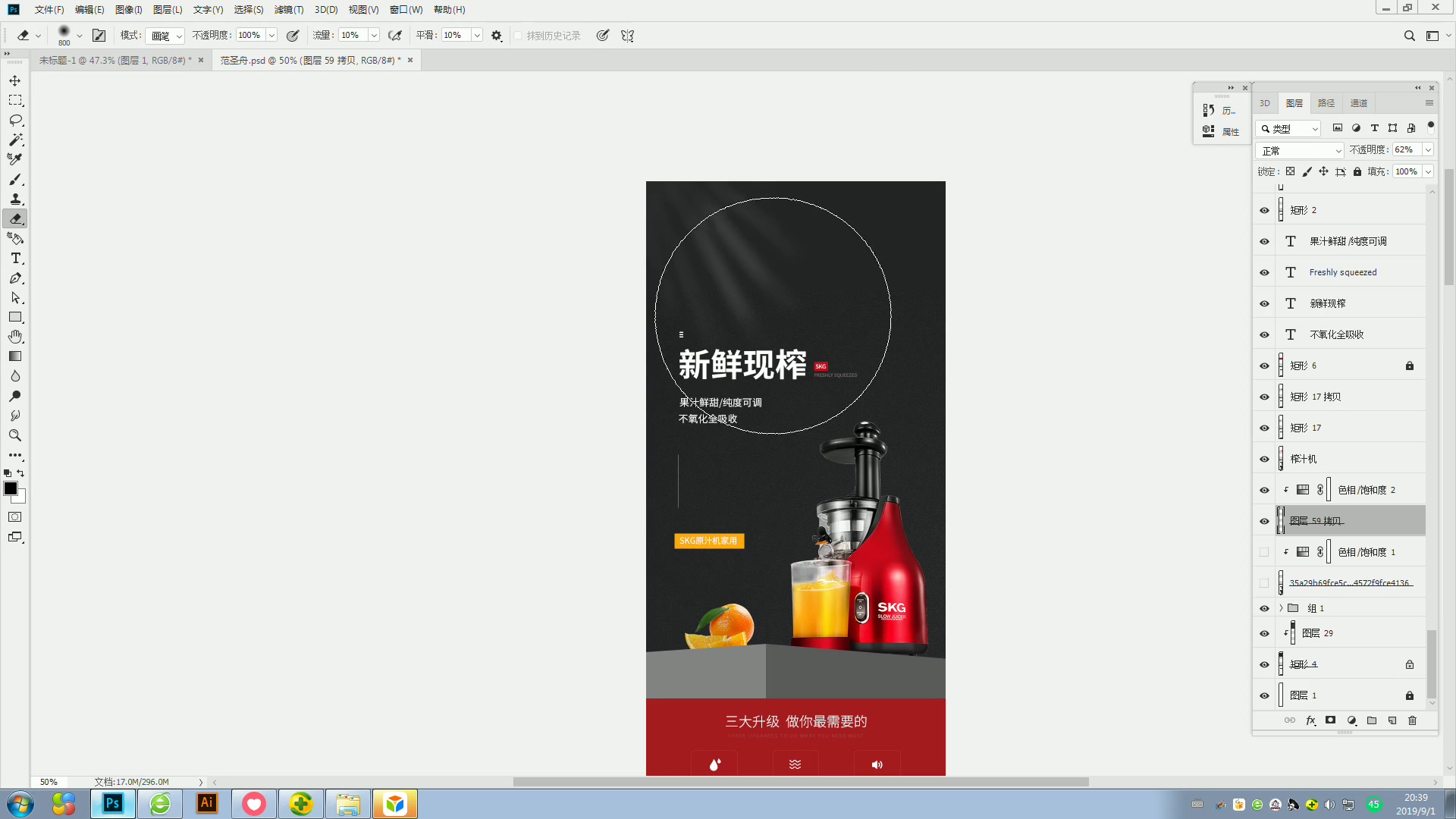Open smoothing value dropdown arrow
The height and width of the screenshot is (819, 1456).
tap(477, 36)
